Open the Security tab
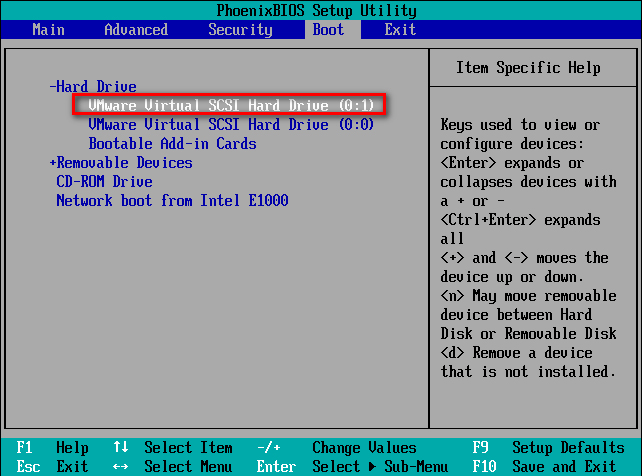 [240, 29]
